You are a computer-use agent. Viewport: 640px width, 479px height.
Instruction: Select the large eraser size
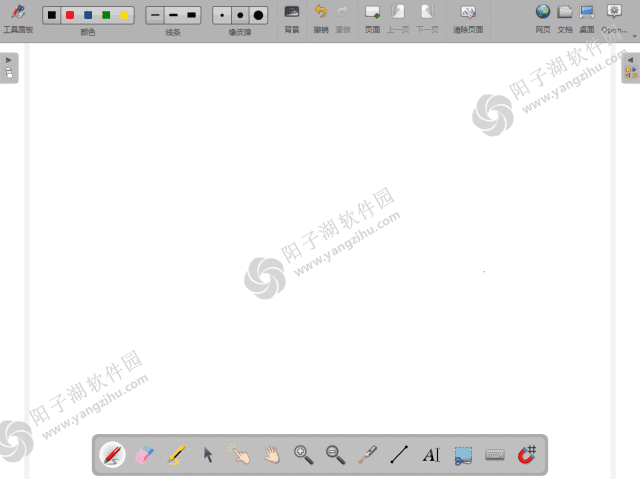[x=258, y=15]
